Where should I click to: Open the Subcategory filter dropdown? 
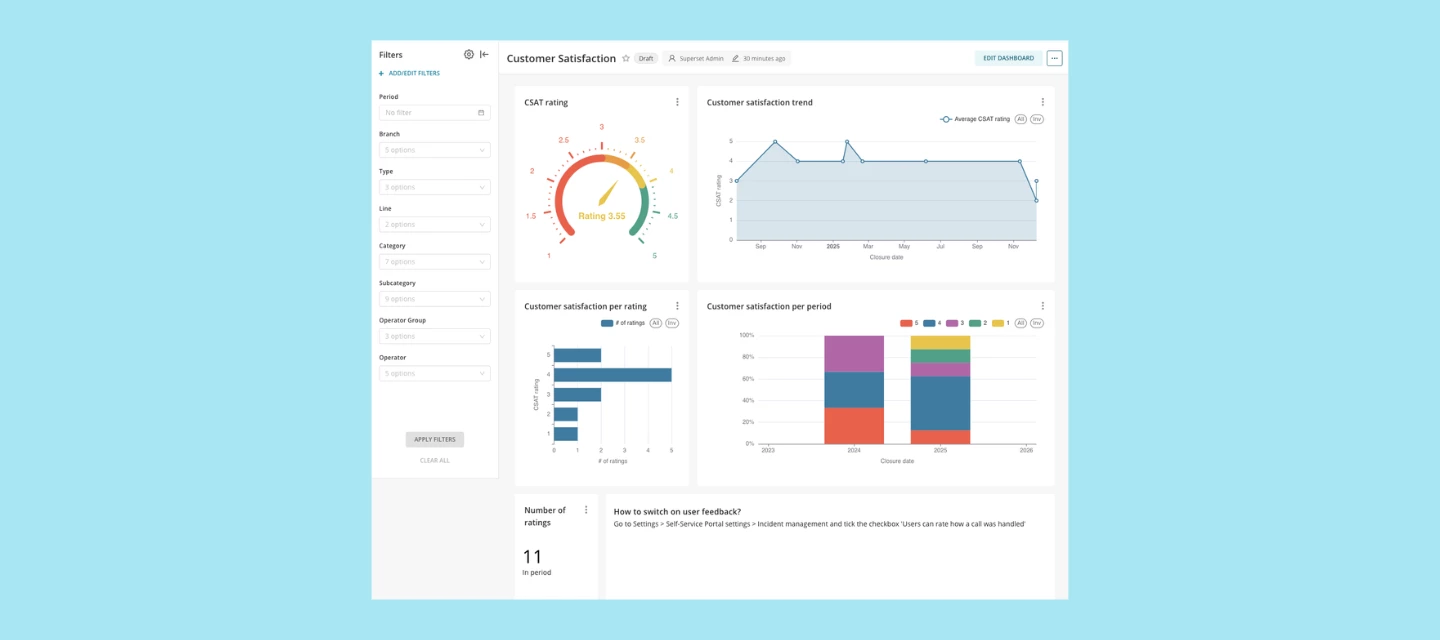click(x=433, y=298)
